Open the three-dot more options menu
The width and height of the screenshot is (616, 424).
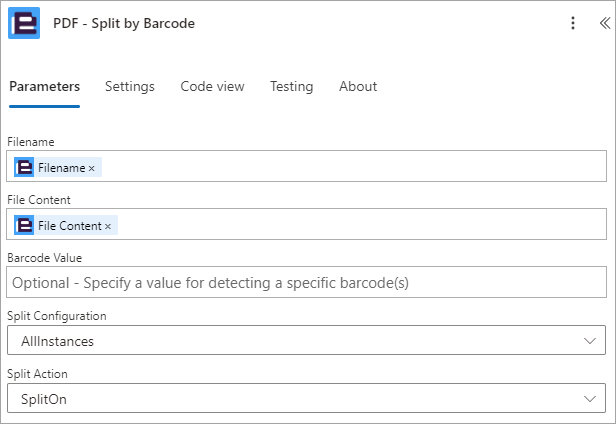(x=573, y=23)
